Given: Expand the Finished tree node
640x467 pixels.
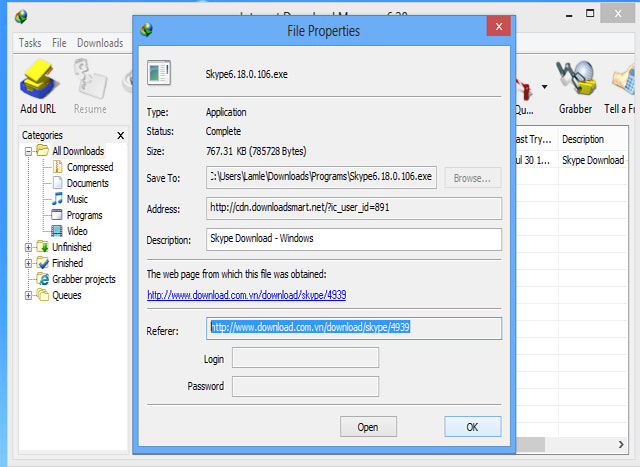Looking at the screenshot, I should tap(28, 263).
